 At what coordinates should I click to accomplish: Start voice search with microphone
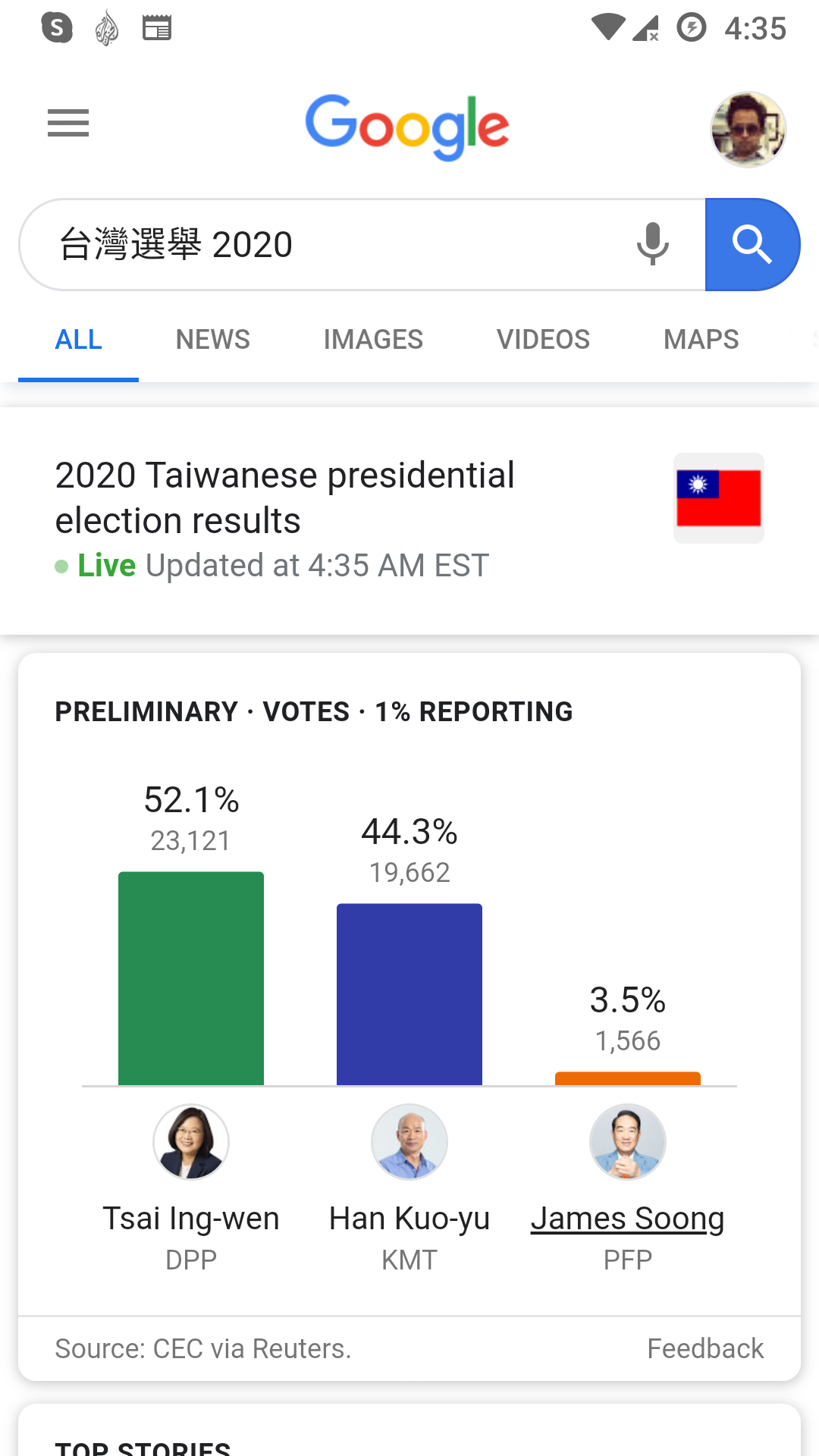(652, 244)
